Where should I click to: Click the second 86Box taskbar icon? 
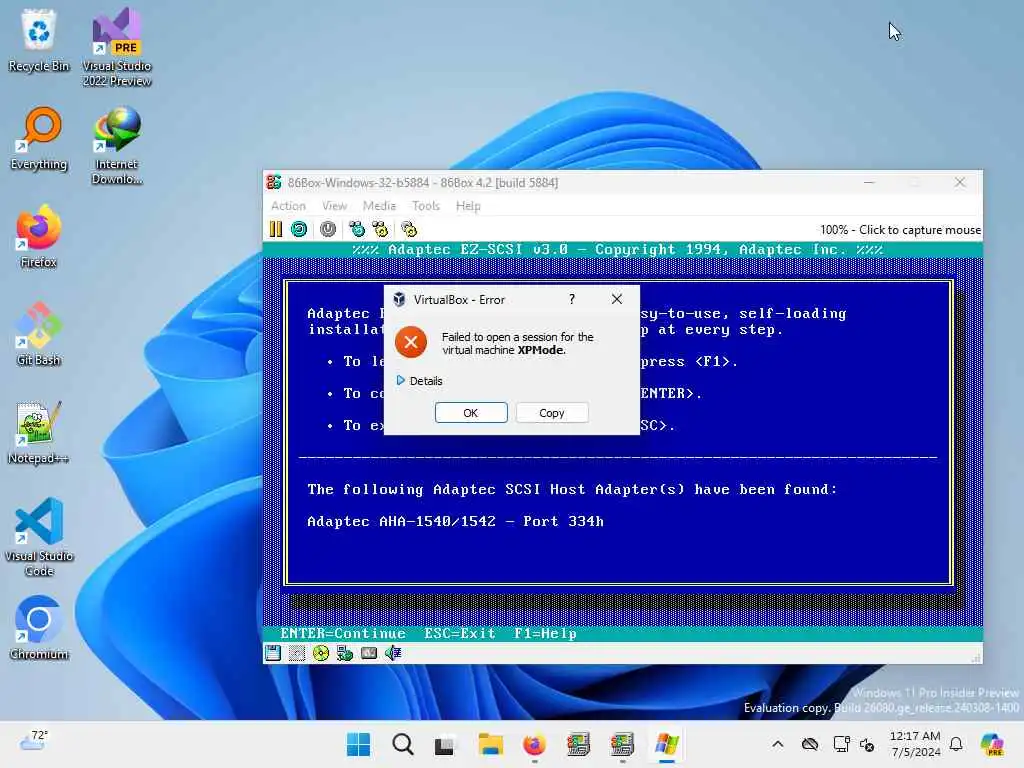click(622, 744)
